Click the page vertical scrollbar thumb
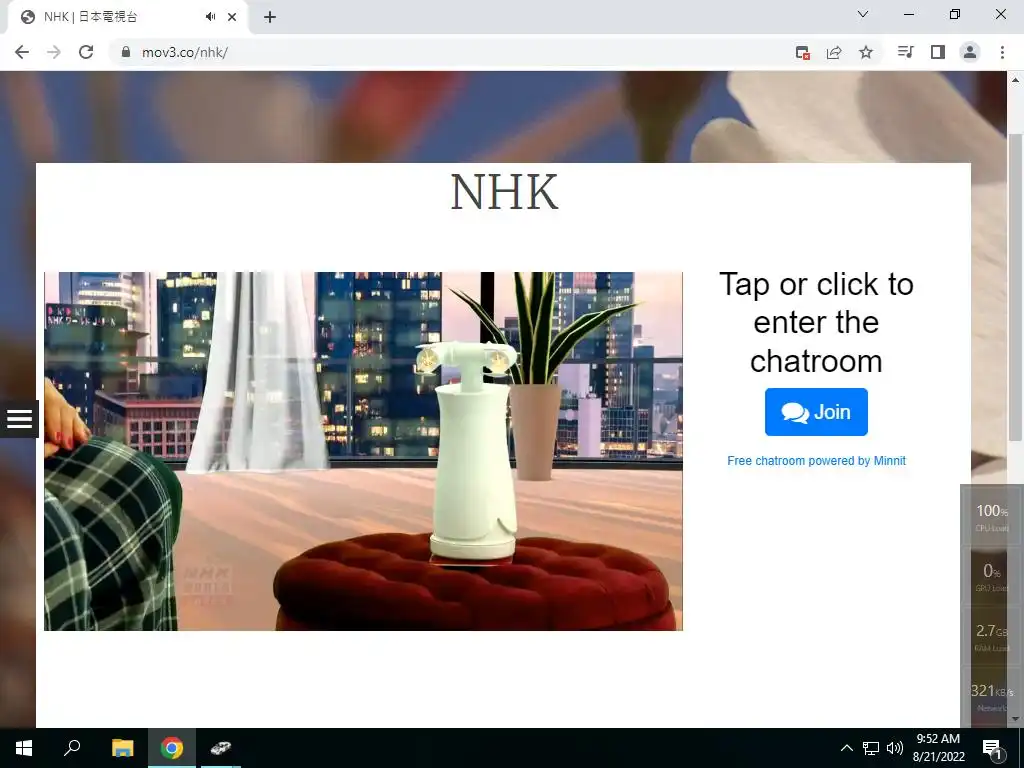This screenshot has width=1024, height=768. click(x=1014, y=287)
